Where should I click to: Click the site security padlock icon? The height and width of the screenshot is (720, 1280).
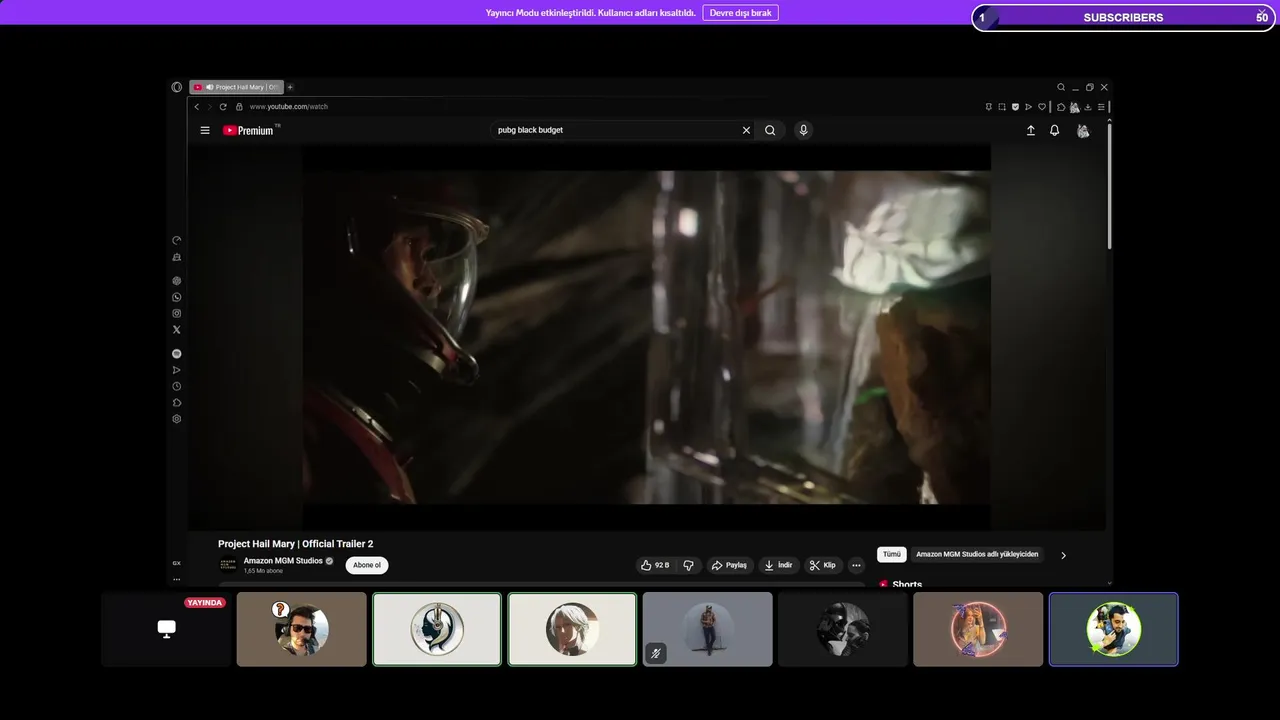239,107
